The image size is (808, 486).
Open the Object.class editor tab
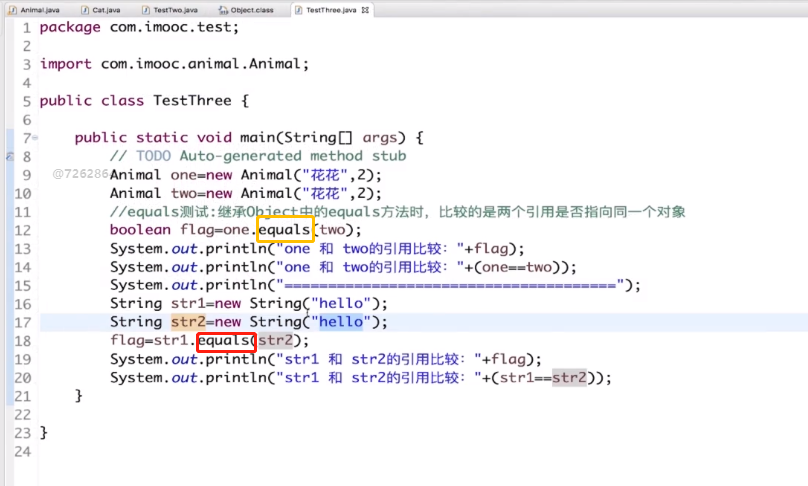(x=246, y=10)
